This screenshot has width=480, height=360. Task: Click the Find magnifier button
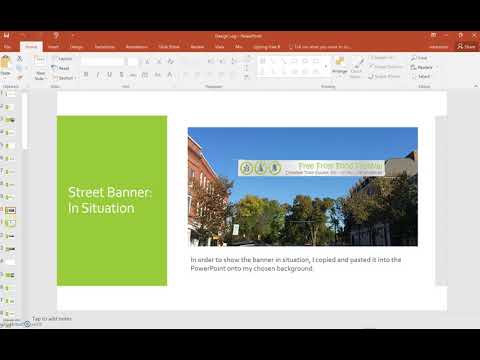click(419, 58)
